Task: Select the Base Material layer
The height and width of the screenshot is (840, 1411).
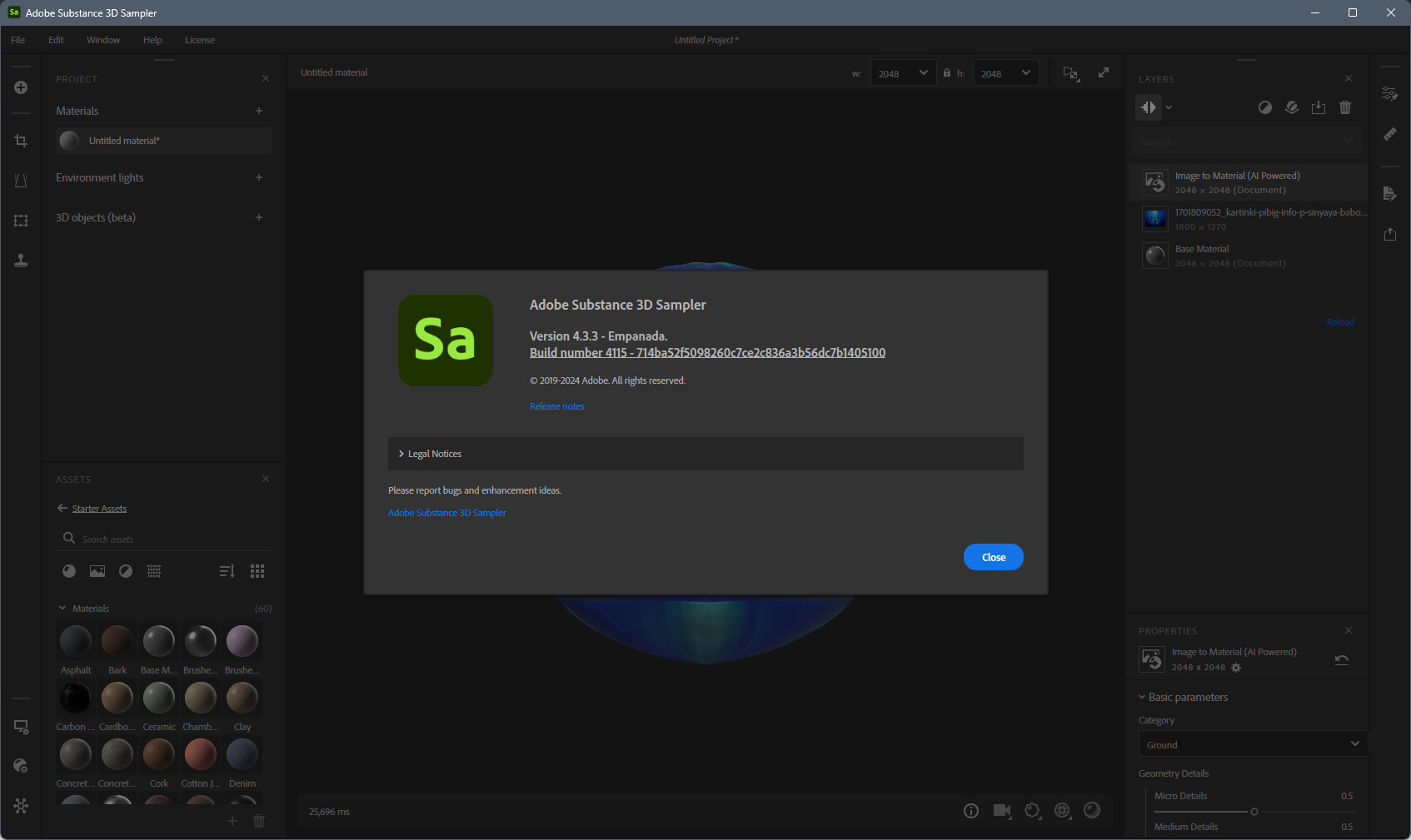Action: point(1249,256)
